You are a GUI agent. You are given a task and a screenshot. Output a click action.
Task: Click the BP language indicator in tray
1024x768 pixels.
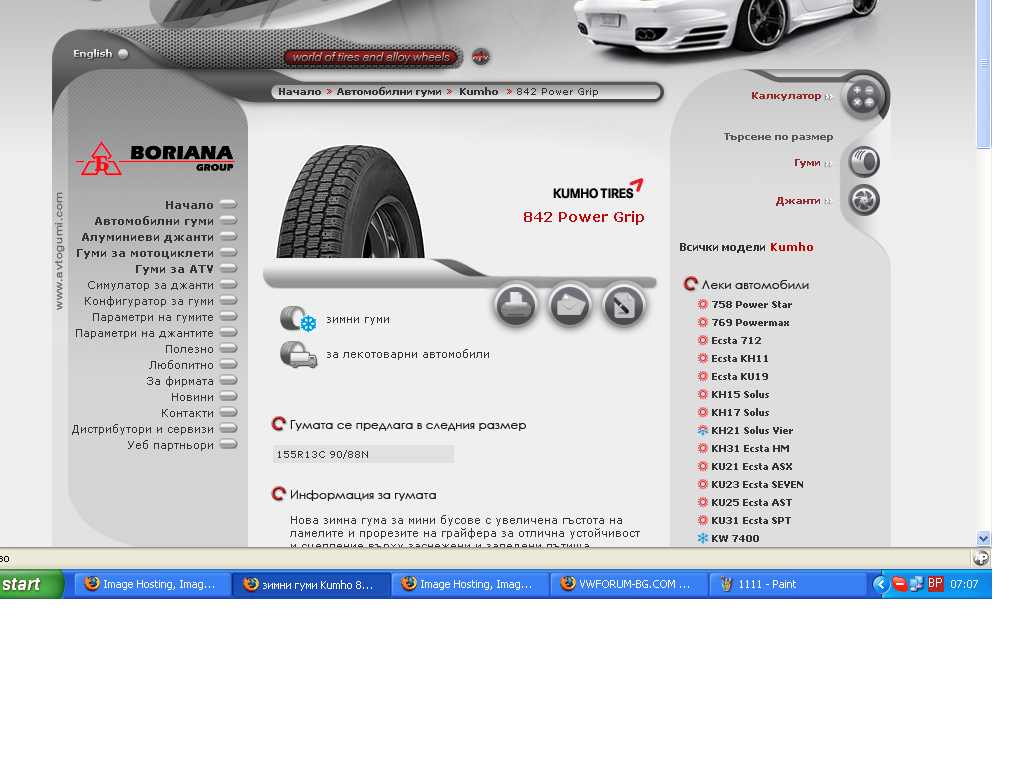(935, 584)
